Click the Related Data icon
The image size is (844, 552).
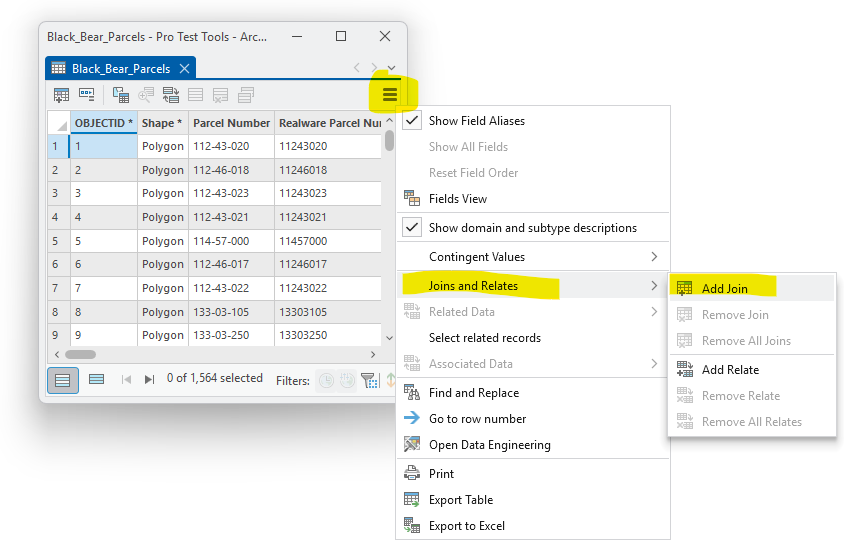[x=412, y=312]
